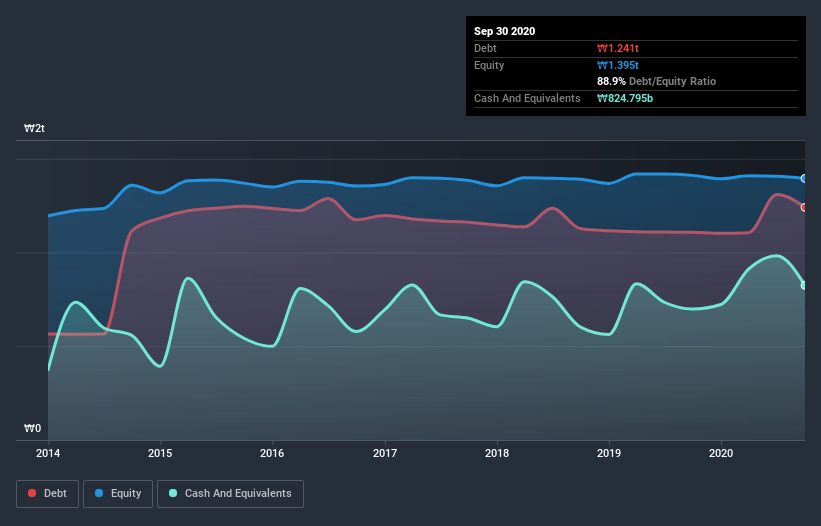Toggle the Equity series legend button

point(118,494)
